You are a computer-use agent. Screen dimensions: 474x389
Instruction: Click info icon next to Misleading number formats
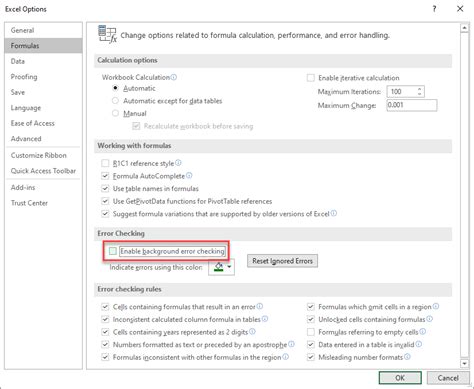(407, 357)
